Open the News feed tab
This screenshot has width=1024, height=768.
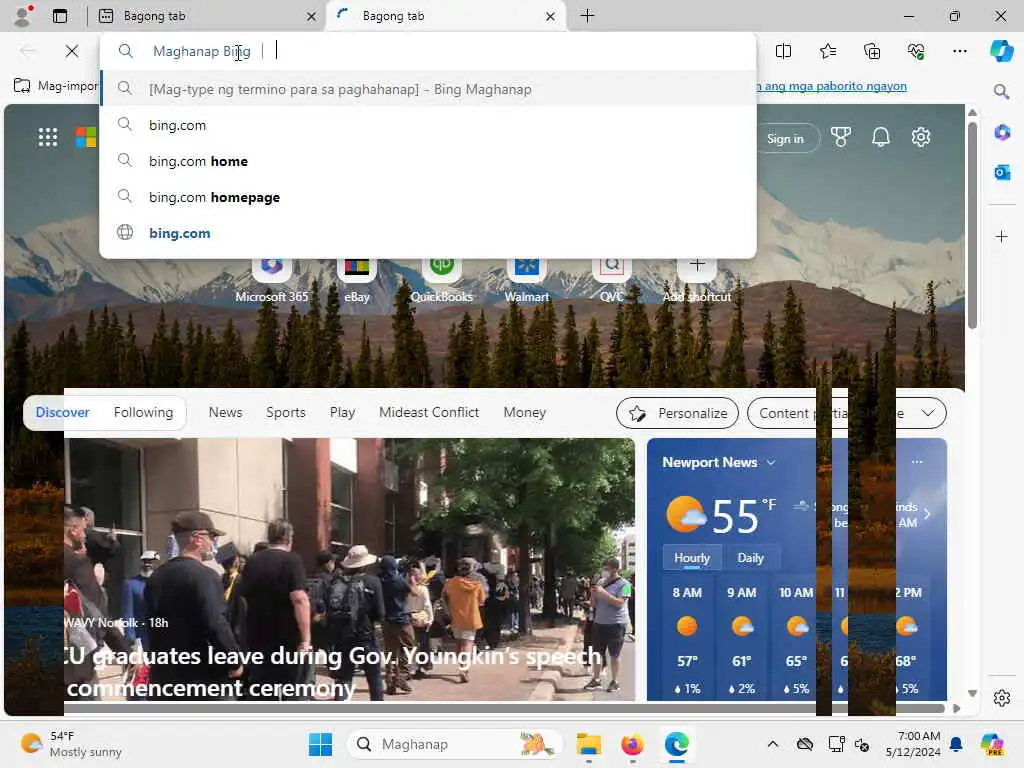click(225, 412)
